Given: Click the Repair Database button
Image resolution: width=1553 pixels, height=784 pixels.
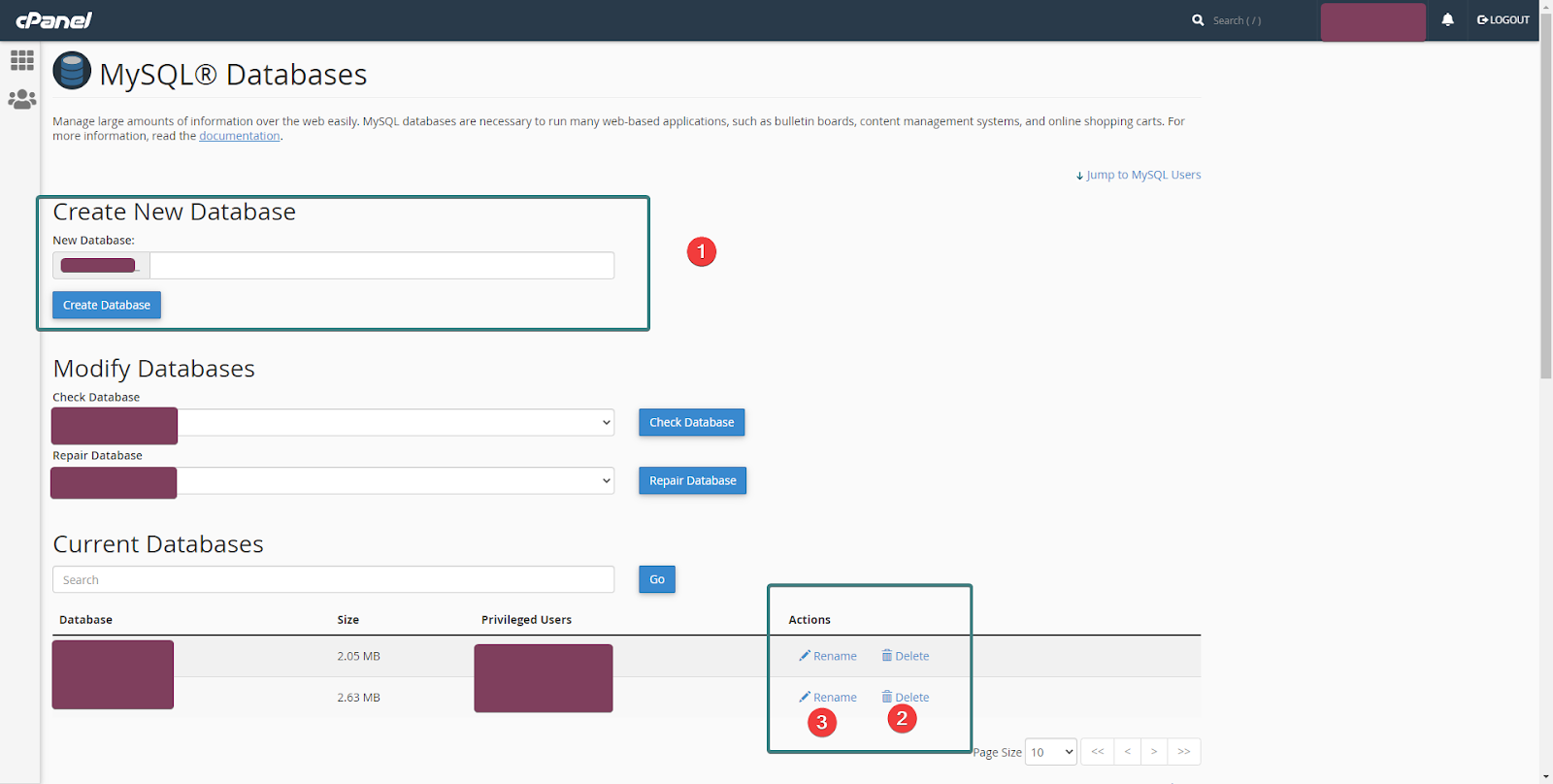Looking at the screenshot, I should pos(692,480).
